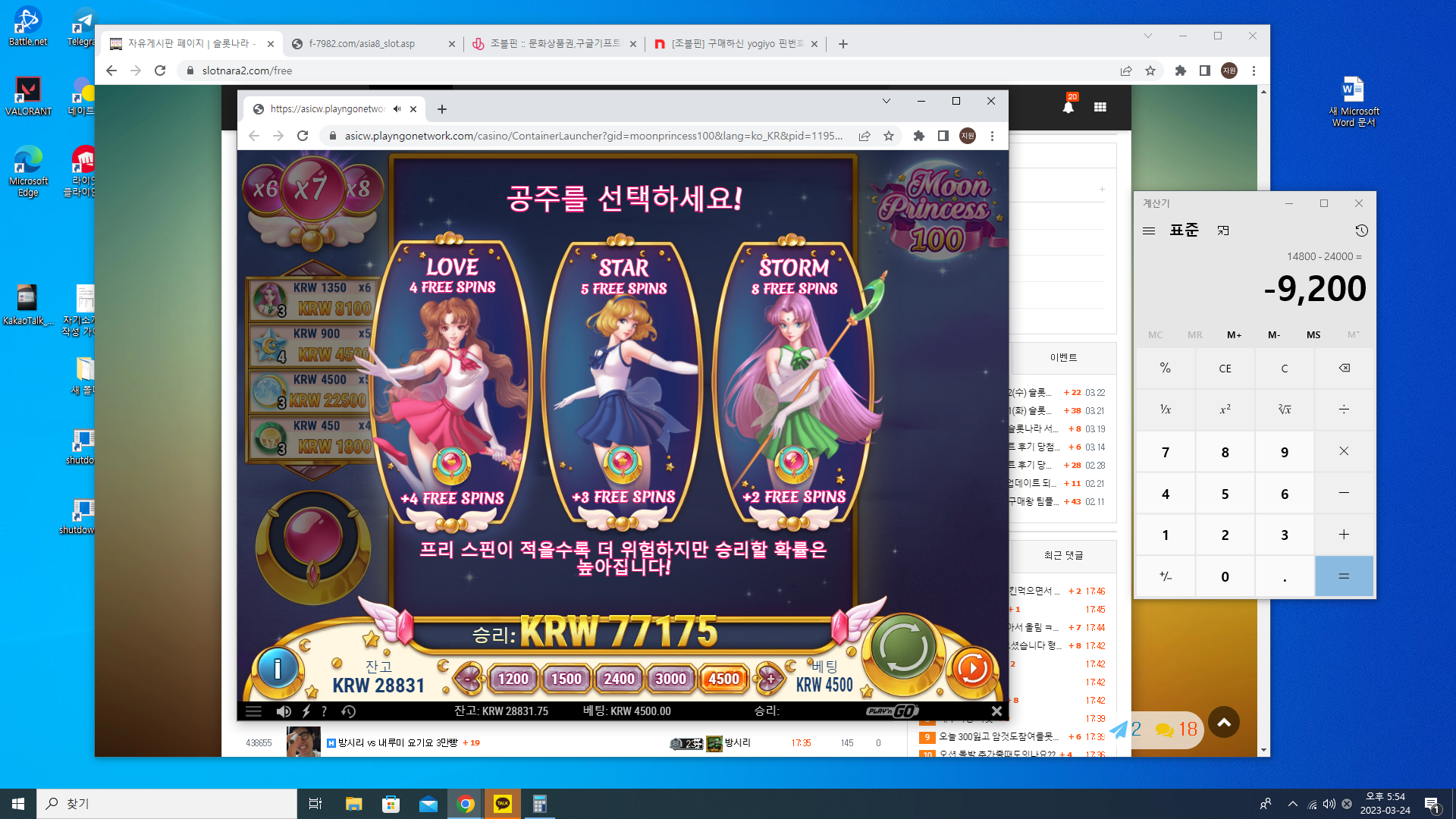Open game help question mark

(325, 711)
